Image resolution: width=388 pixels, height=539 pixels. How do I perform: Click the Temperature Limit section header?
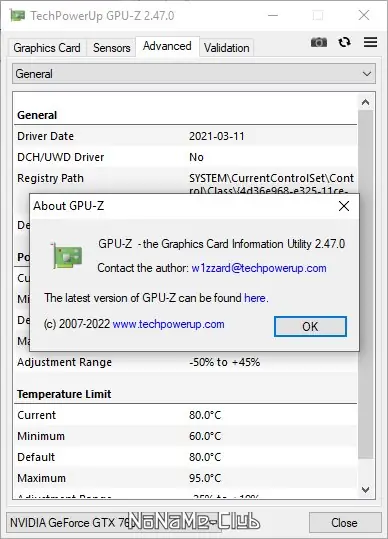click(x=64, y=394)
